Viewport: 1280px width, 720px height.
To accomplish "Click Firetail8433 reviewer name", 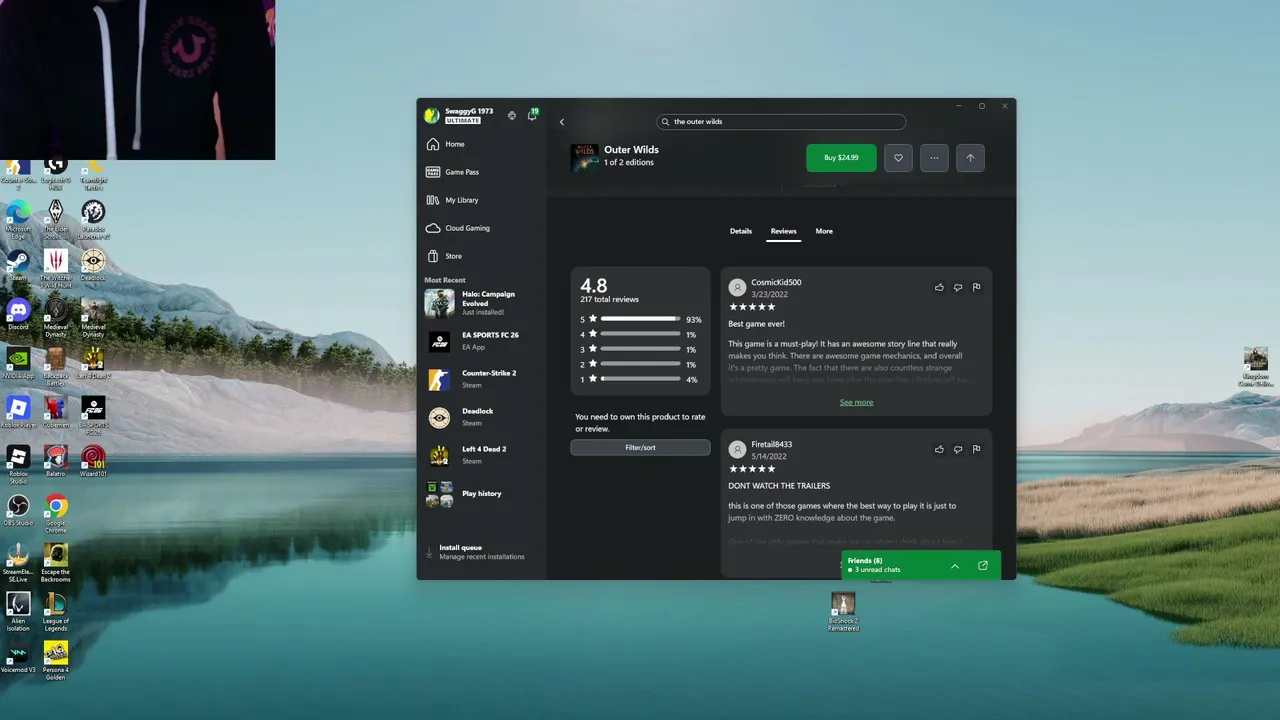I will click(772, 444).
